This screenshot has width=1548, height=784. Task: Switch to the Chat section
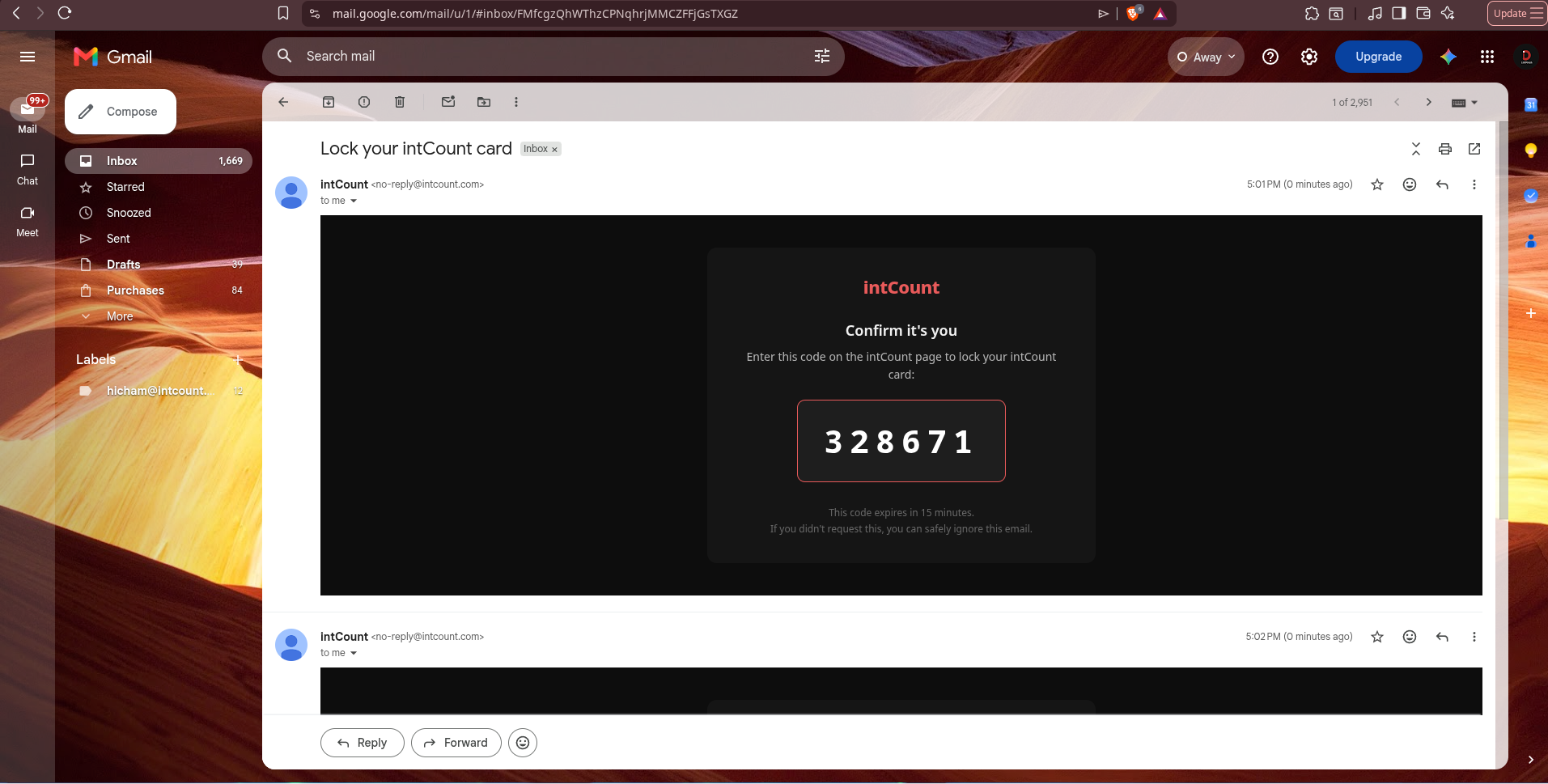coord(28,169)
